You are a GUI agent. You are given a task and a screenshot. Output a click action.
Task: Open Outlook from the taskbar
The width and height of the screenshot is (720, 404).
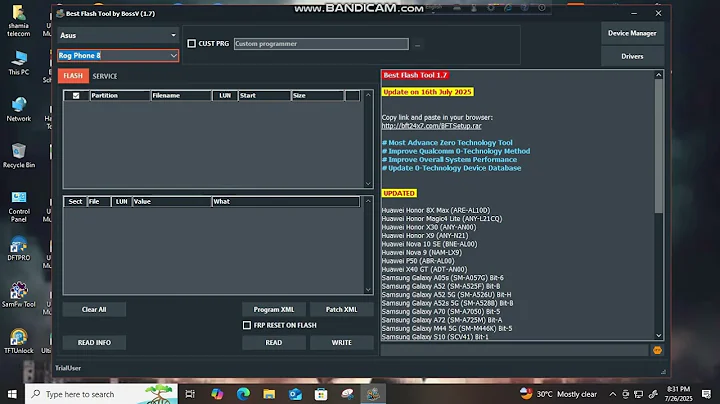pyautogui.click(x=295, y=394)
